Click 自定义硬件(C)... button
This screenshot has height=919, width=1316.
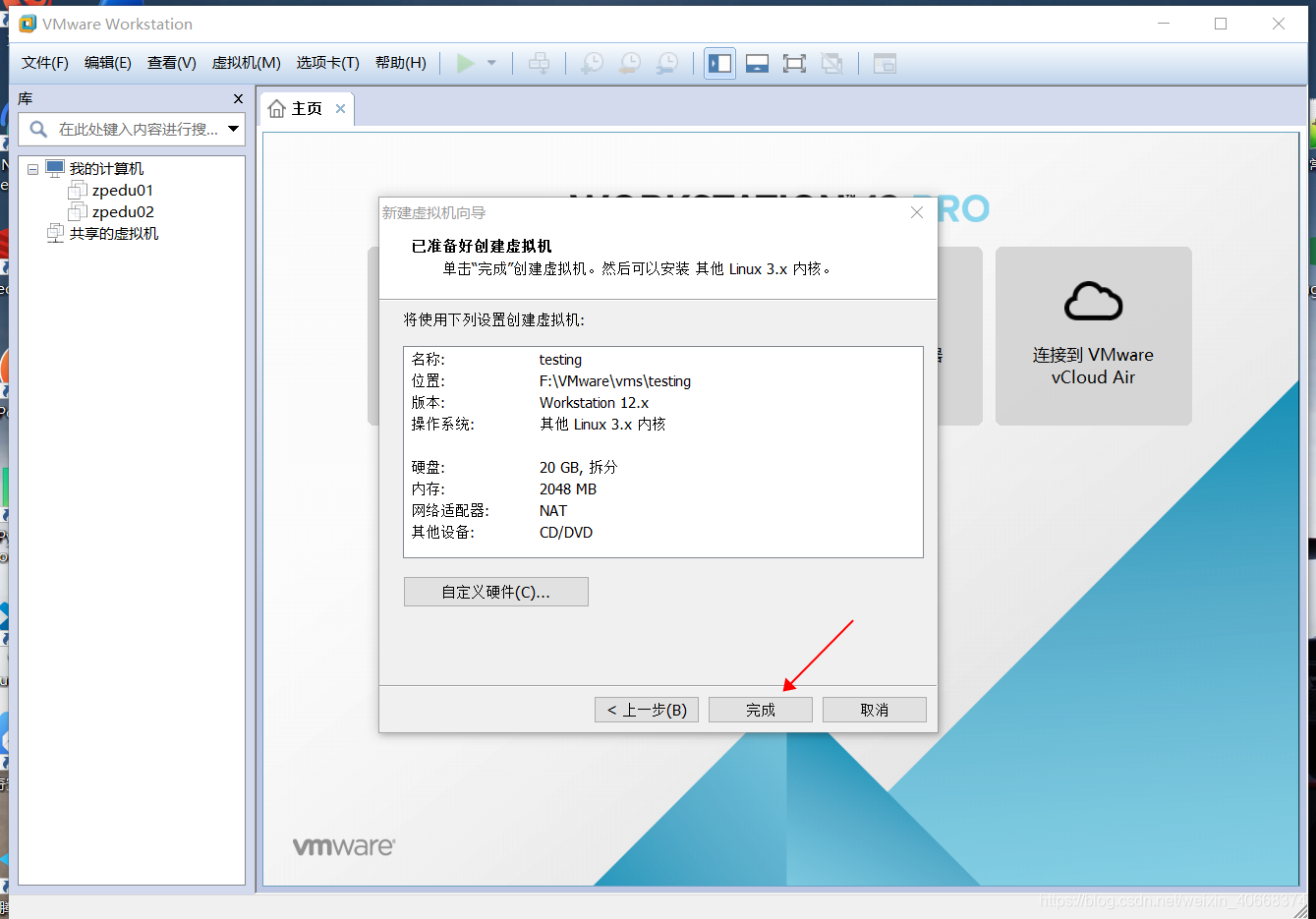coord(496,592)
